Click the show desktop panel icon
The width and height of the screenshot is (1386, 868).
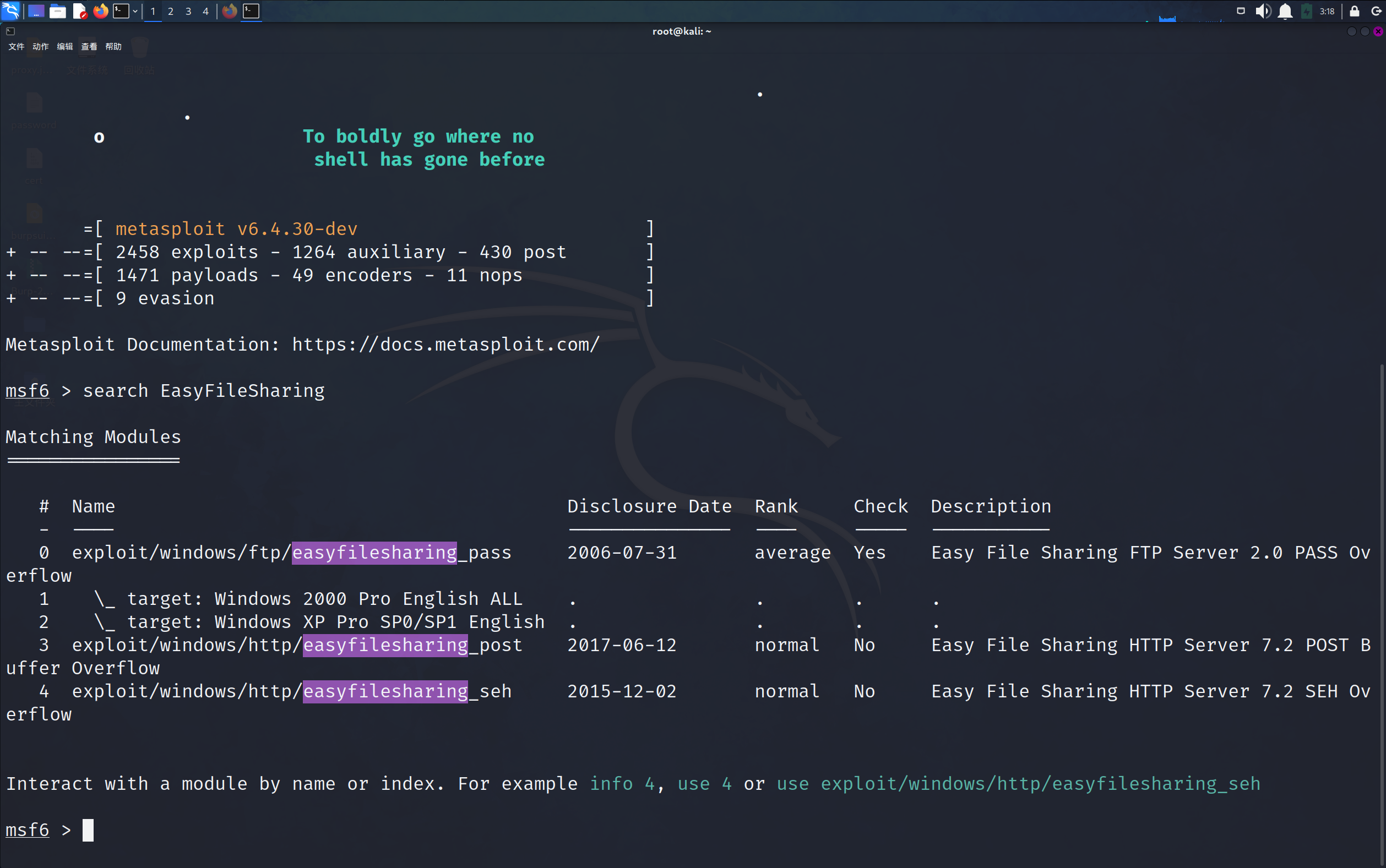coord(36,11)
